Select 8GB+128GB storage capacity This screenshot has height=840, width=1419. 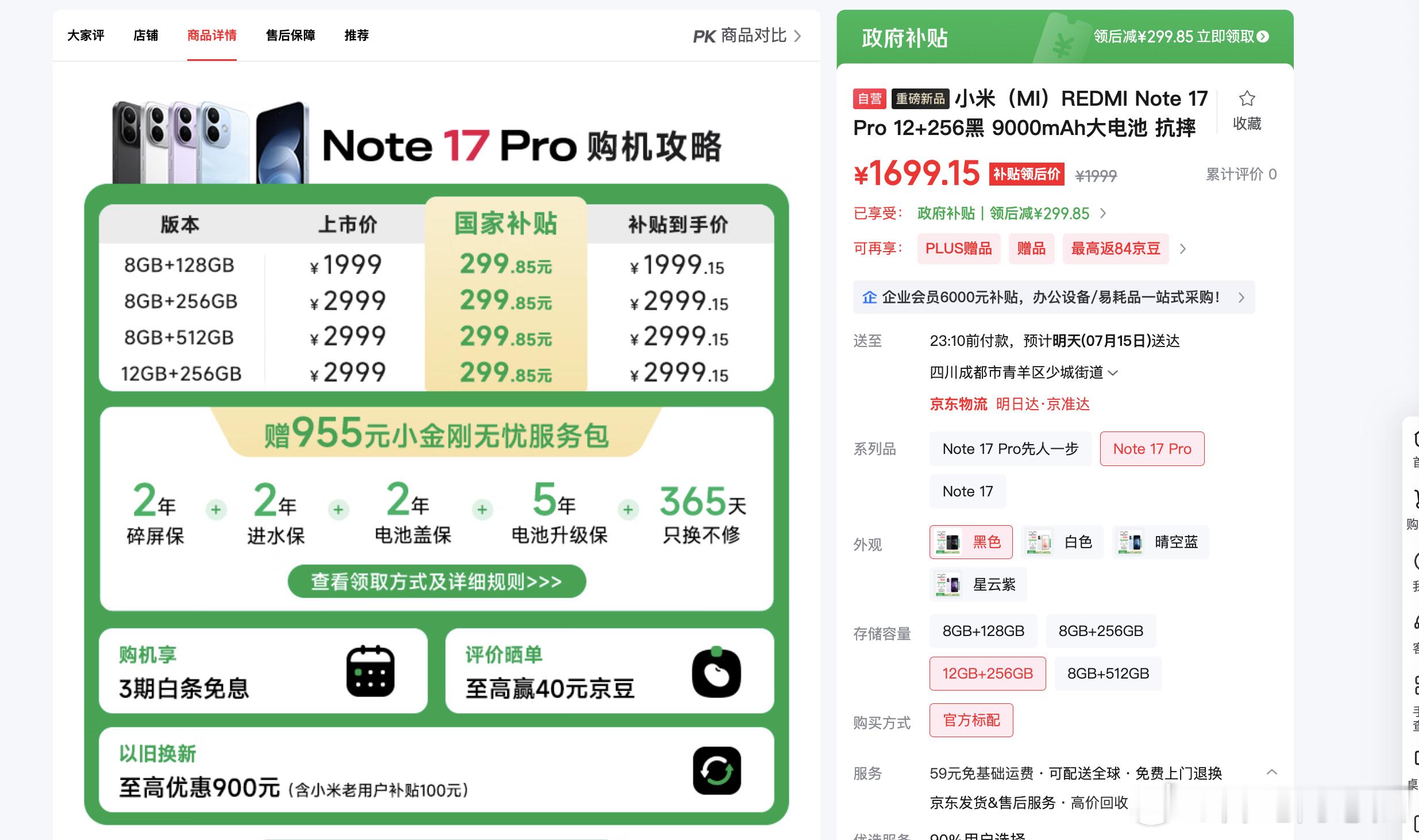click(984, 631)
